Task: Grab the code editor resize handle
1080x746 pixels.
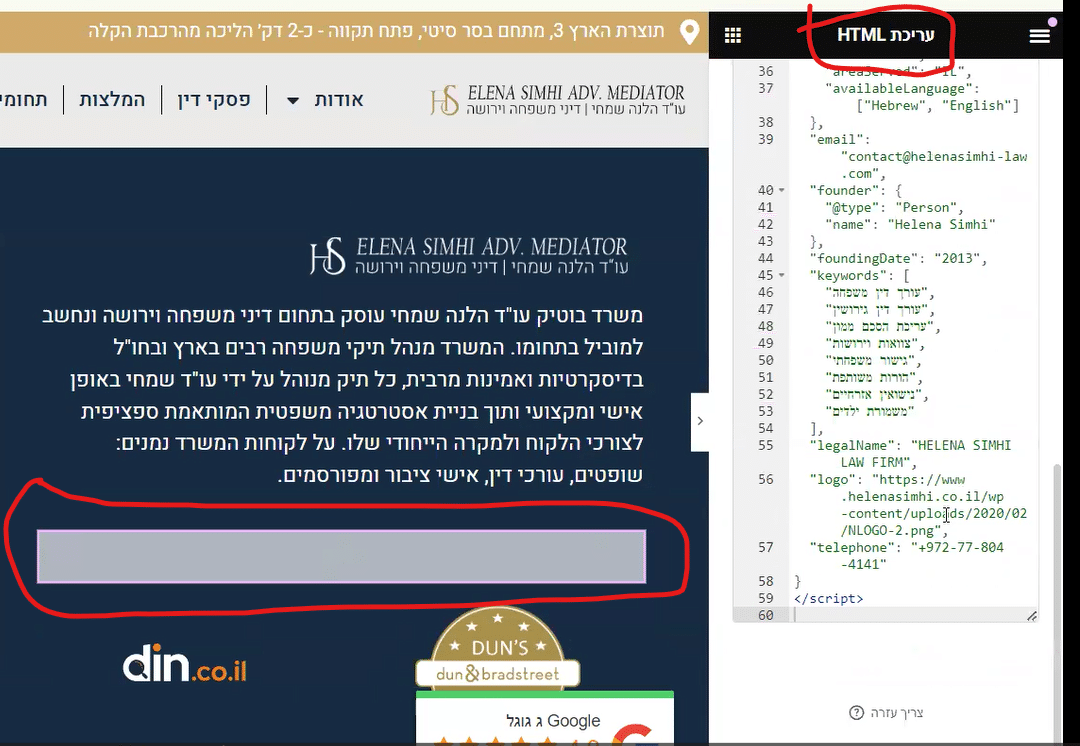Action: [x=1032, y=616]
